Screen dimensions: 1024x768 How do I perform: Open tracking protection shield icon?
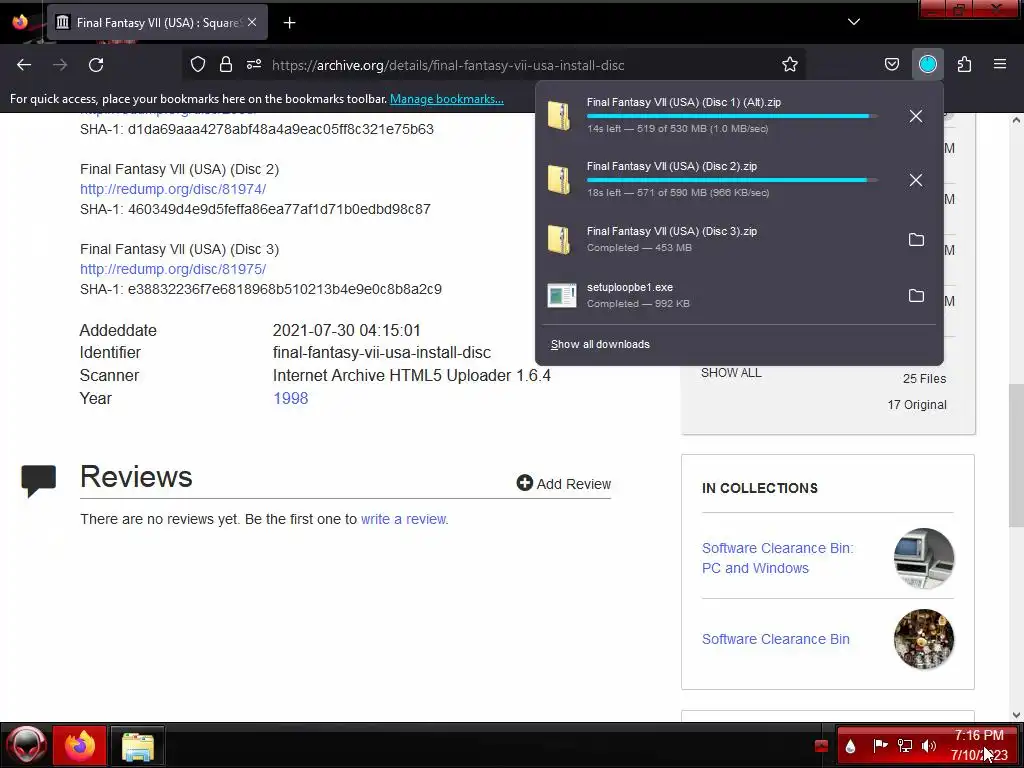pos(198,65)
